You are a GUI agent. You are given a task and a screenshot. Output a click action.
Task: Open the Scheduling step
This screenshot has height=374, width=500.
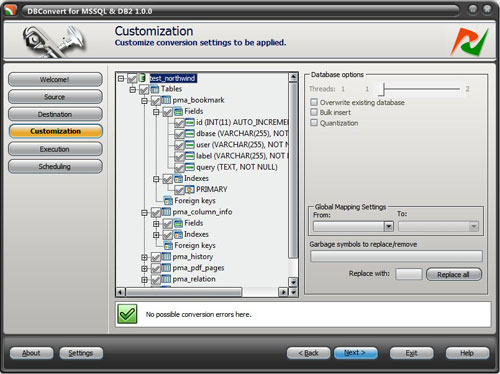pyautogui.click(x=55, y=166)
